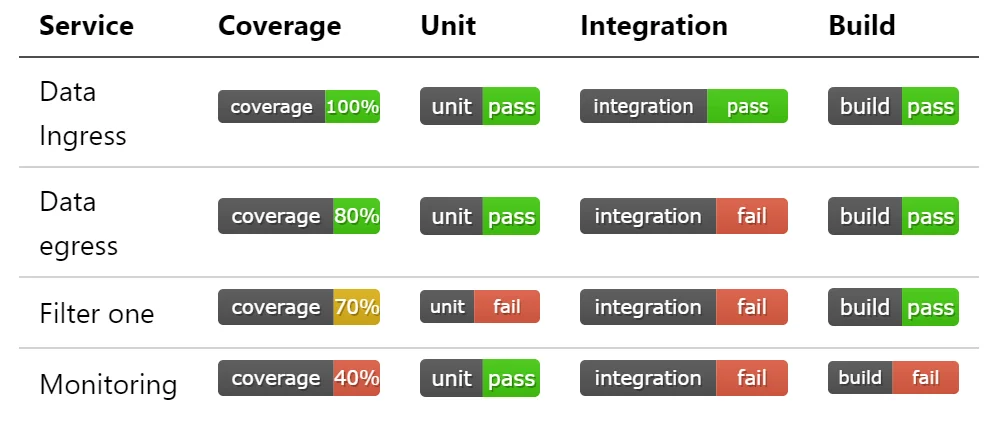Image resolution: width=1000 pixels, height=431 pixels.
Task: Click the Filter one build pass badge
Action: pyautogui.click(x=893, y=307)
